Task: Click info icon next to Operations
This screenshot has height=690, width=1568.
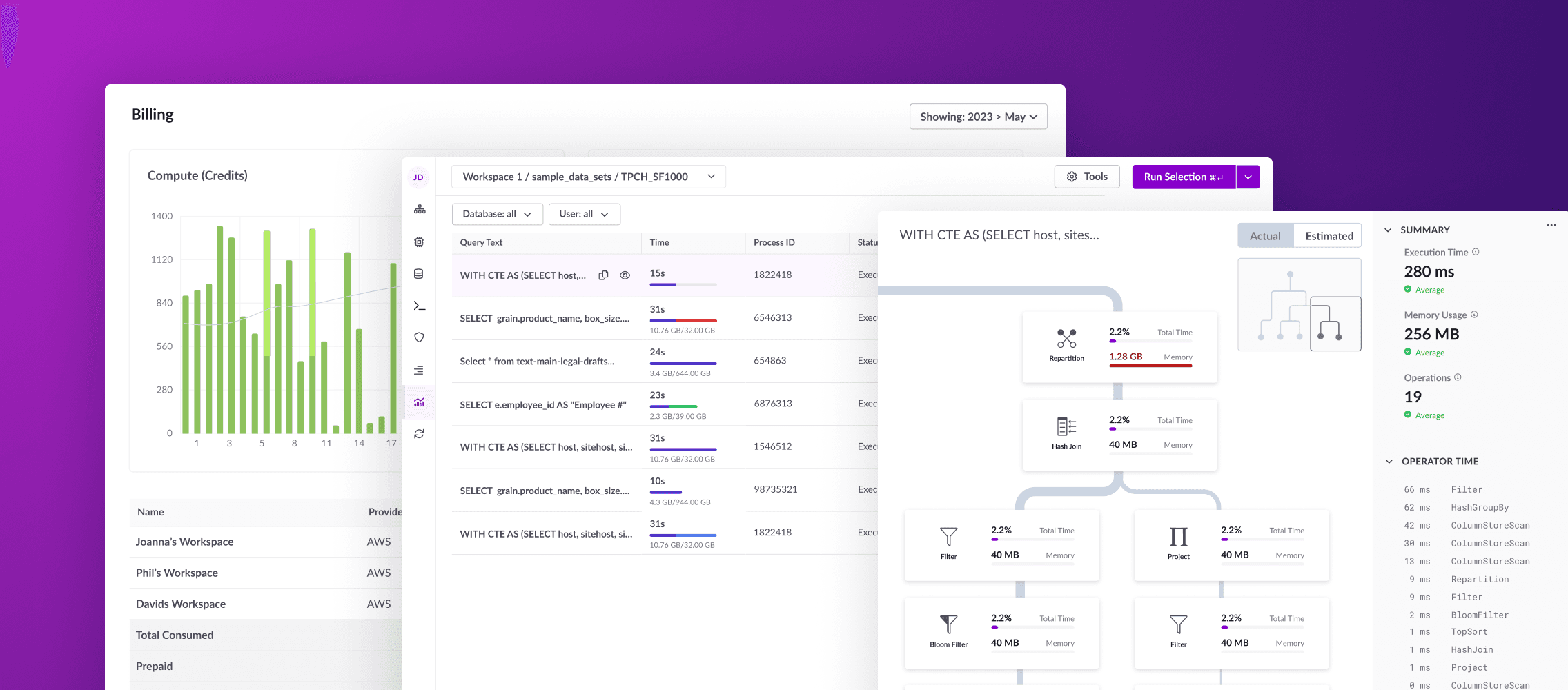Action: tap(1458, 377)
